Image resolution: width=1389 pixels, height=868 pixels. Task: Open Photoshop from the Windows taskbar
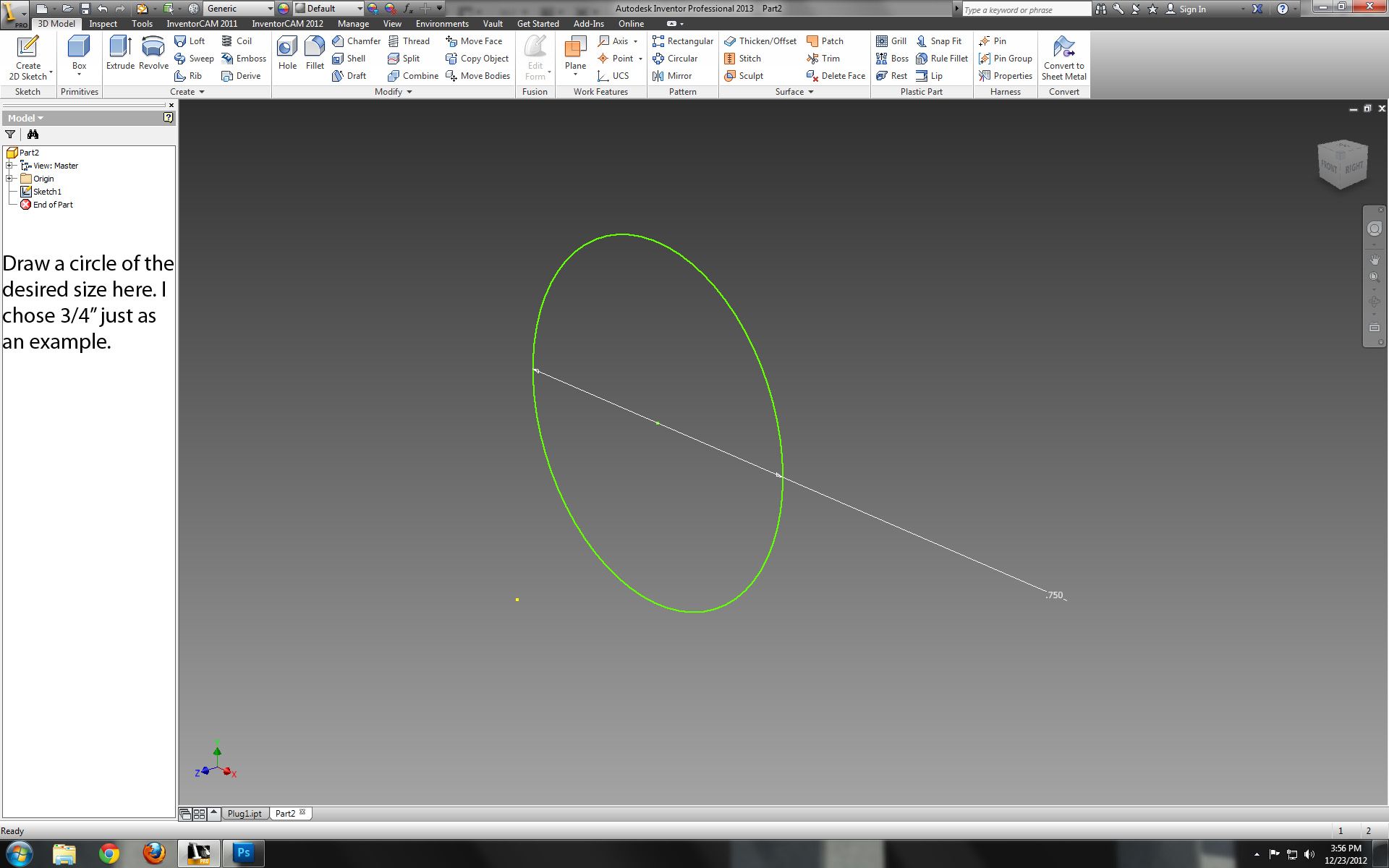coord(243,854)
